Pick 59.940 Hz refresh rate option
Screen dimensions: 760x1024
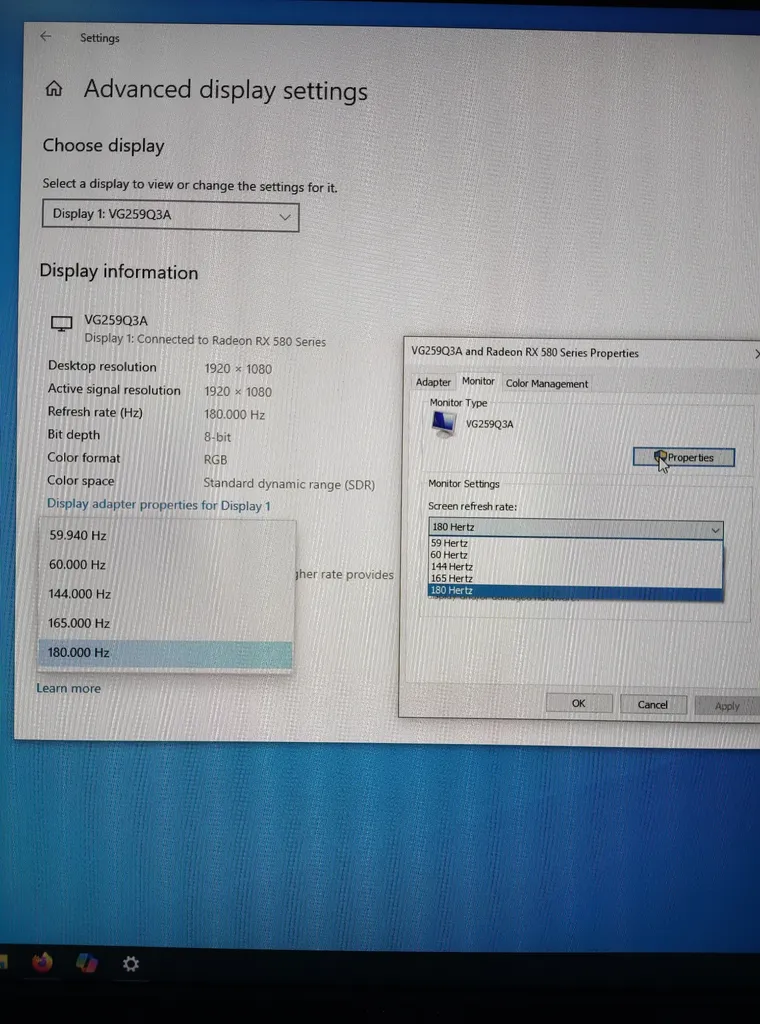pos(78,536)
